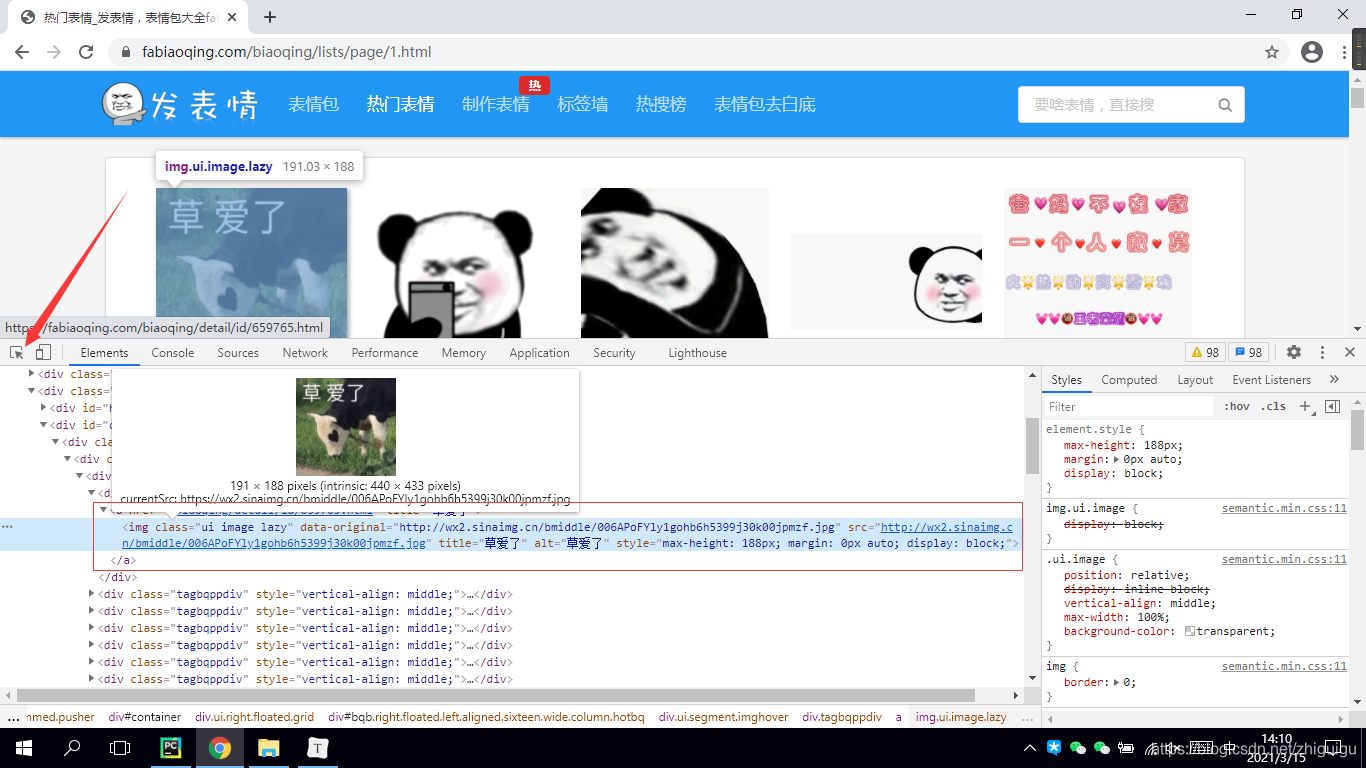Viewport: 1366px width, 768px height.
Task: Open Windows taskbar search
Action: 72,748
